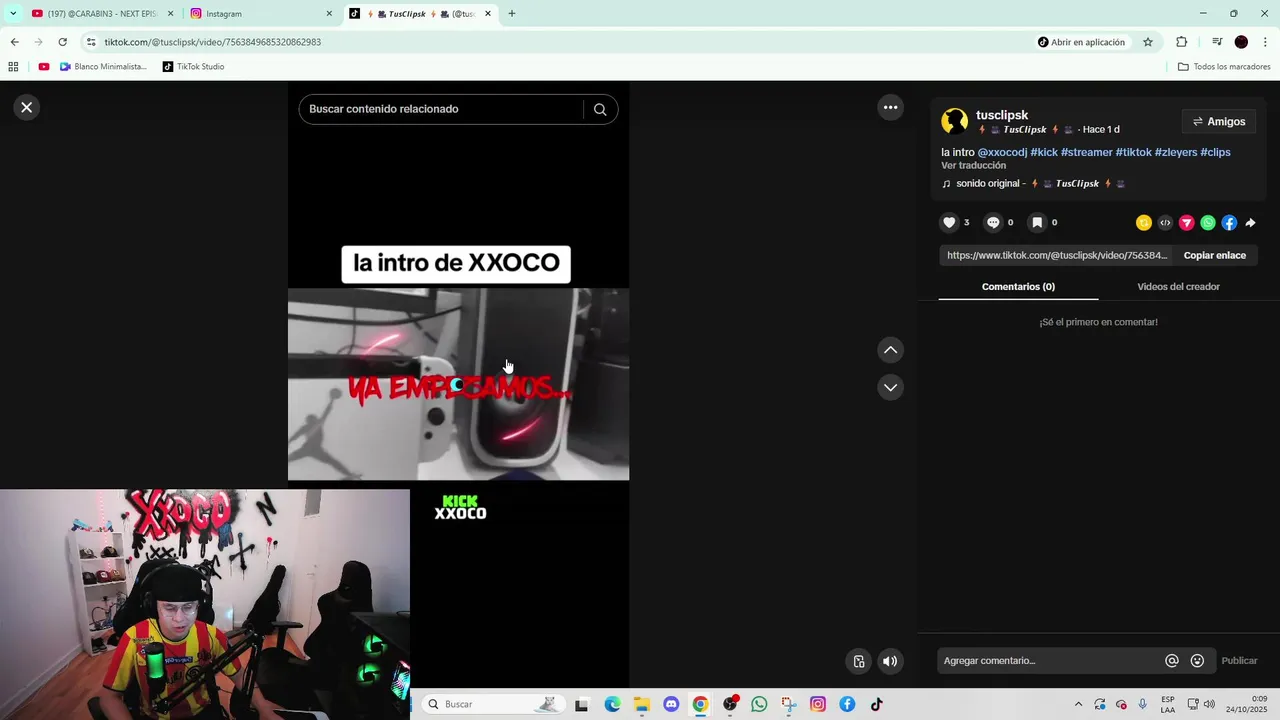
Task: Send to friends via red paper-plane icon
Action: 1186,223
